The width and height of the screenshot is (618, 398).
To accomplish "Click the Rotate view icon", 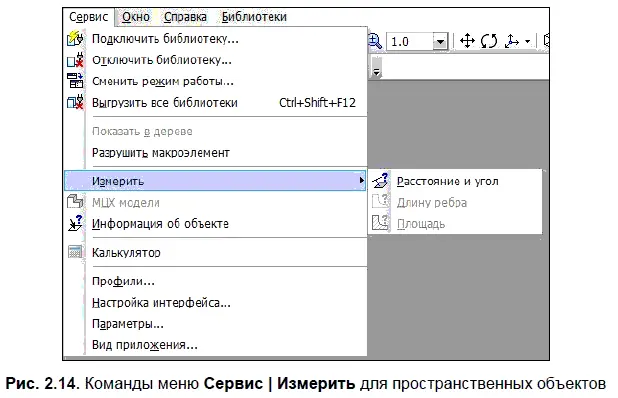I will [x=489, y=41].
